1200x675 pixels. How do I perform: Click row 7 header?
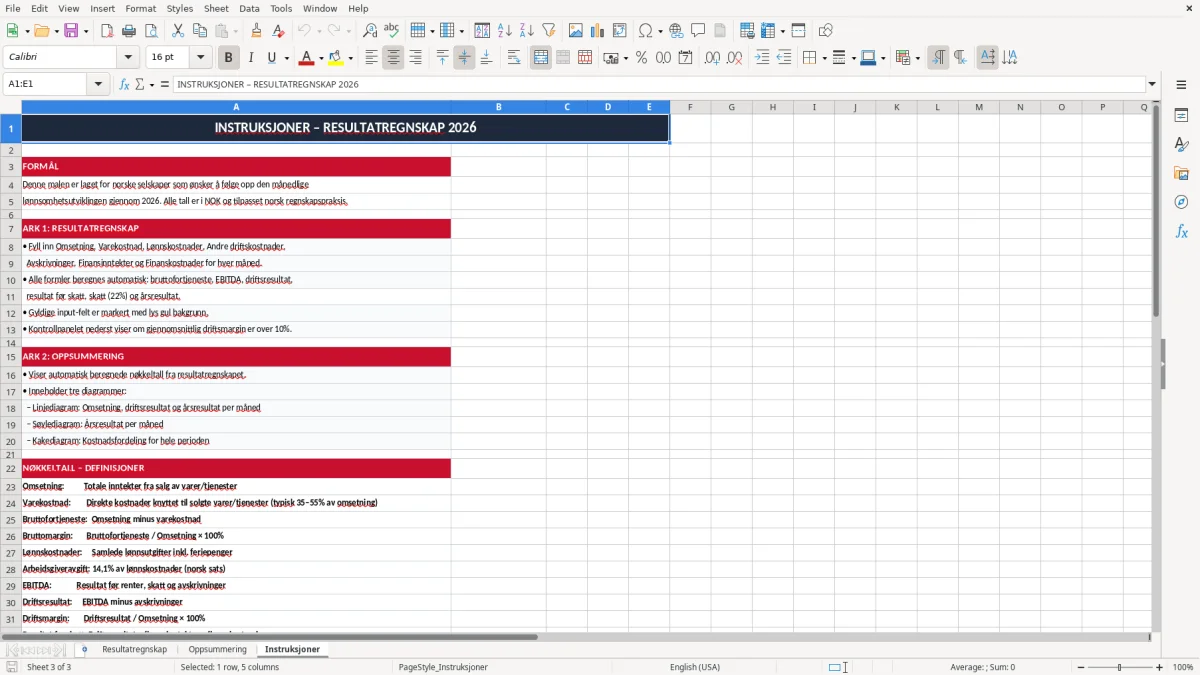(x=11, y=228)
